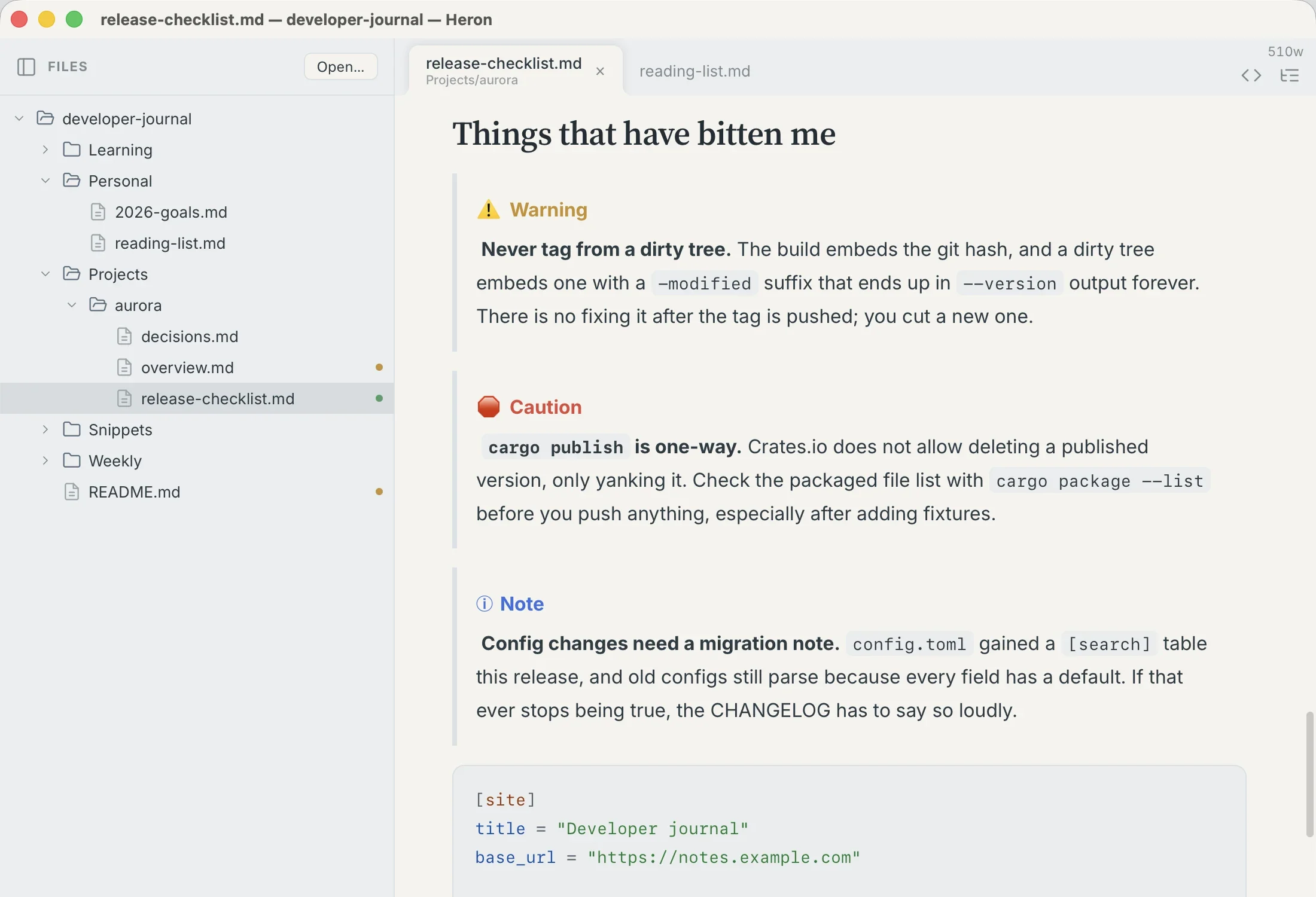The image size is (1316, 897).
Task: Click the reading-list.md file icon in tree
Action: (98, 243)
